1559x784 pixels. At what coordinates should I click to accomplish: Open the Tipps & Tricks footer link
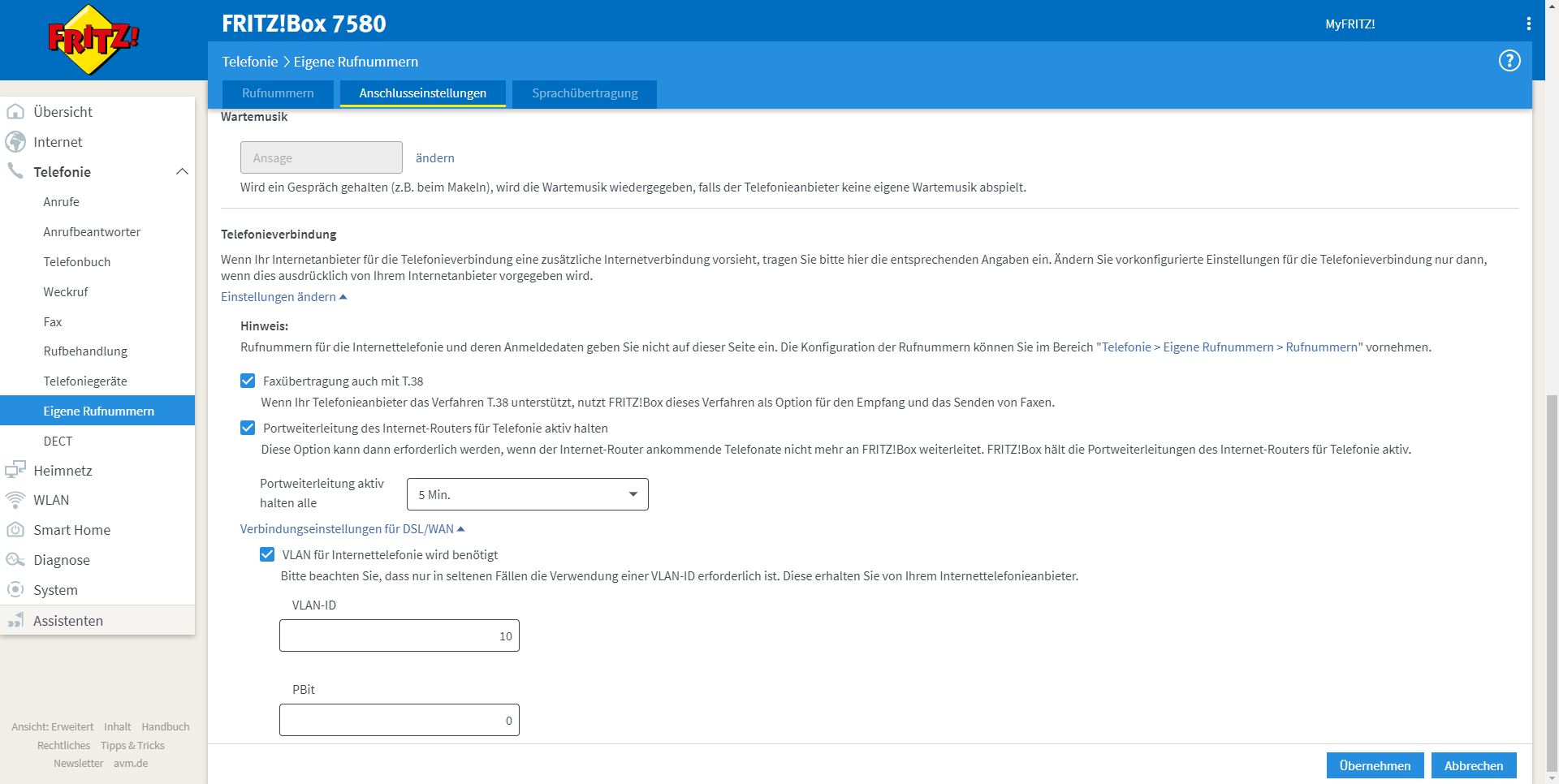pos(132,746)
